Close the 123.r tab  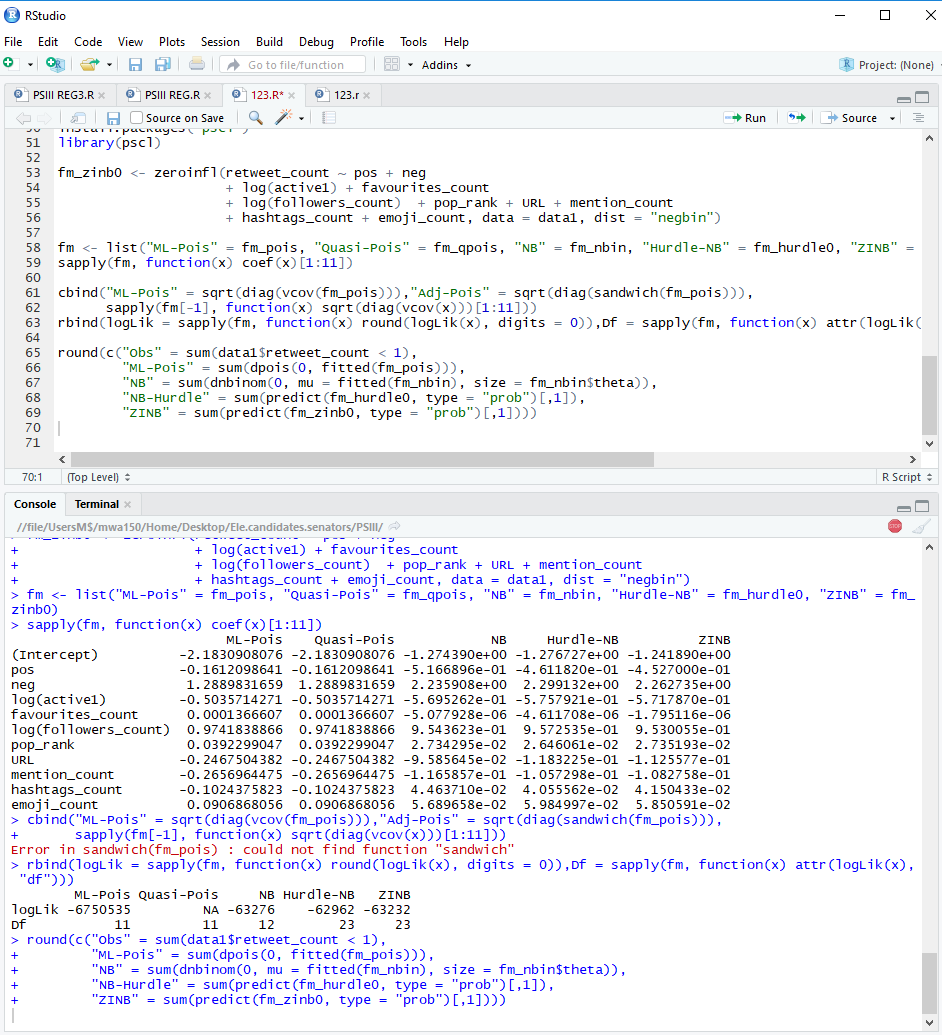tap(366, 96)
